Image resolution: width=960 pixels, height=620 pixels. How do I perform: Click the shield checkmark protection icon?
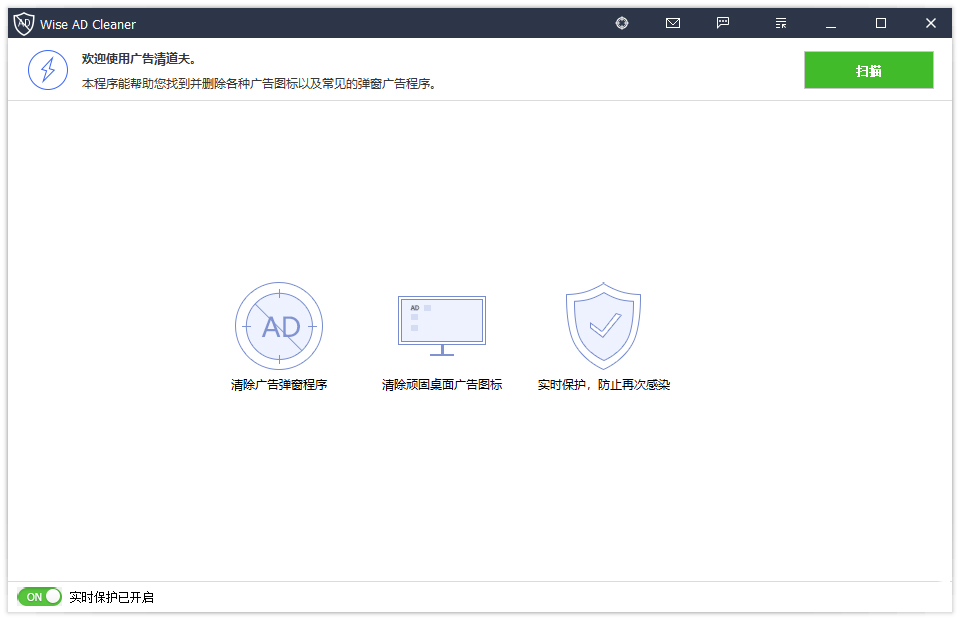[x=603, y=326]
